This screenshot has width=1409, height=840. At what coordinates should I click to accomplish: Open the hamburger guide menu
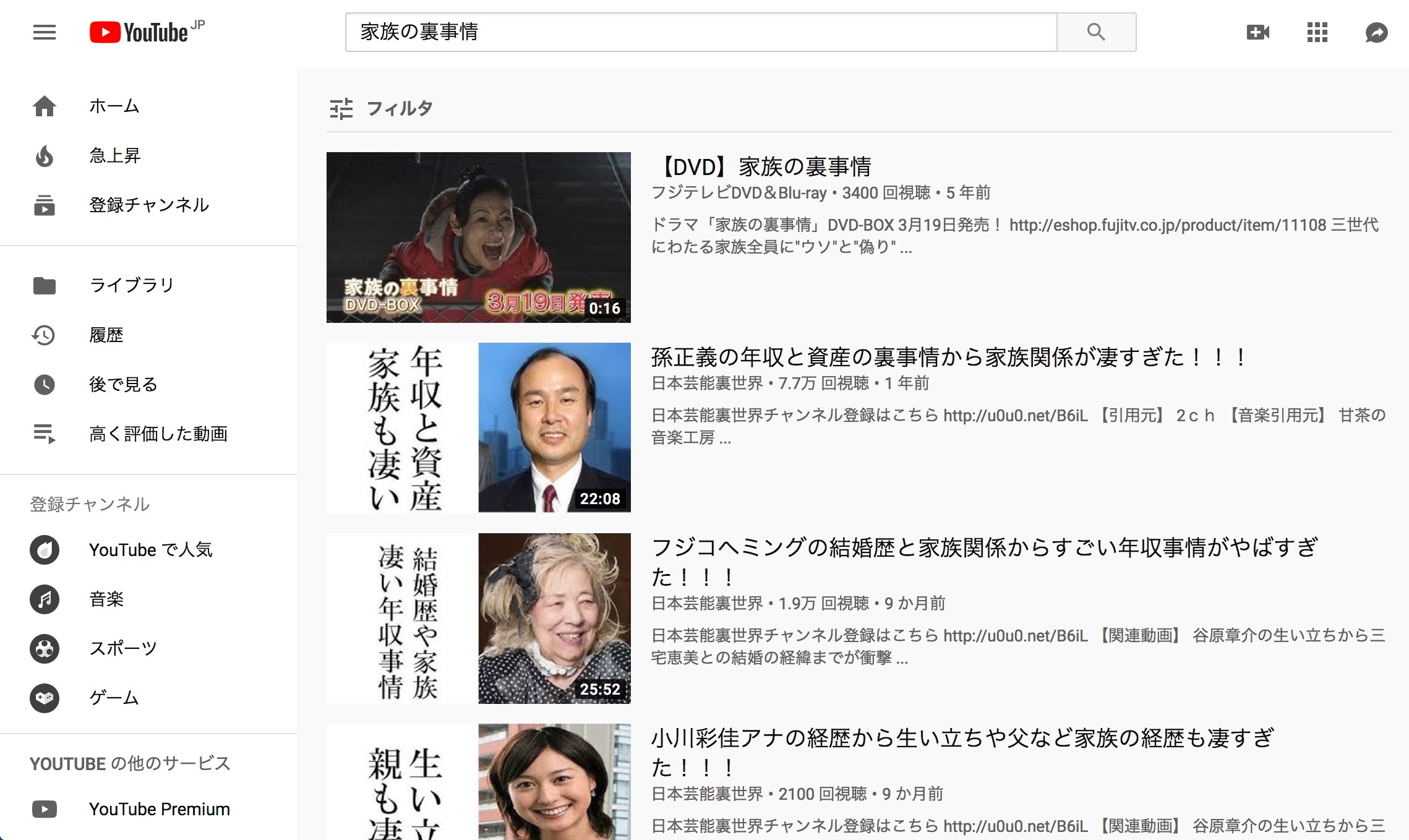(x=45, y=32)
